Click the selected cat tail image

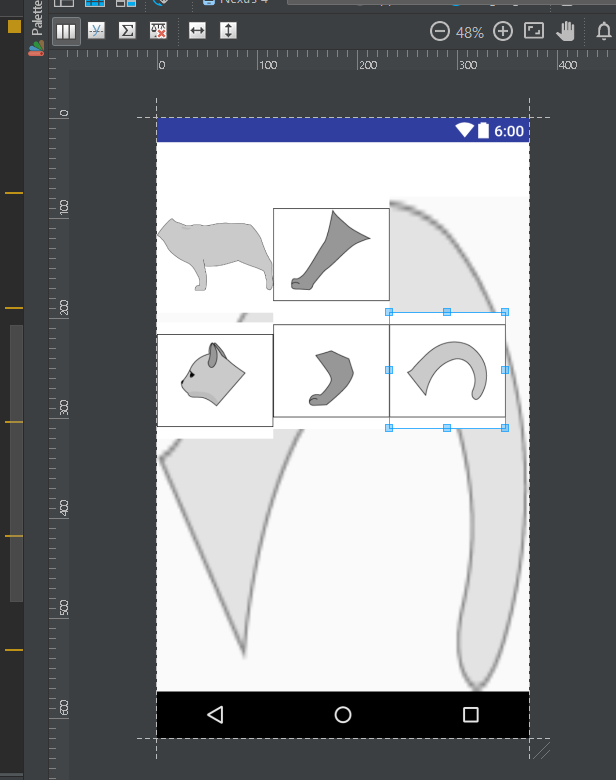[x=447, y=370]
